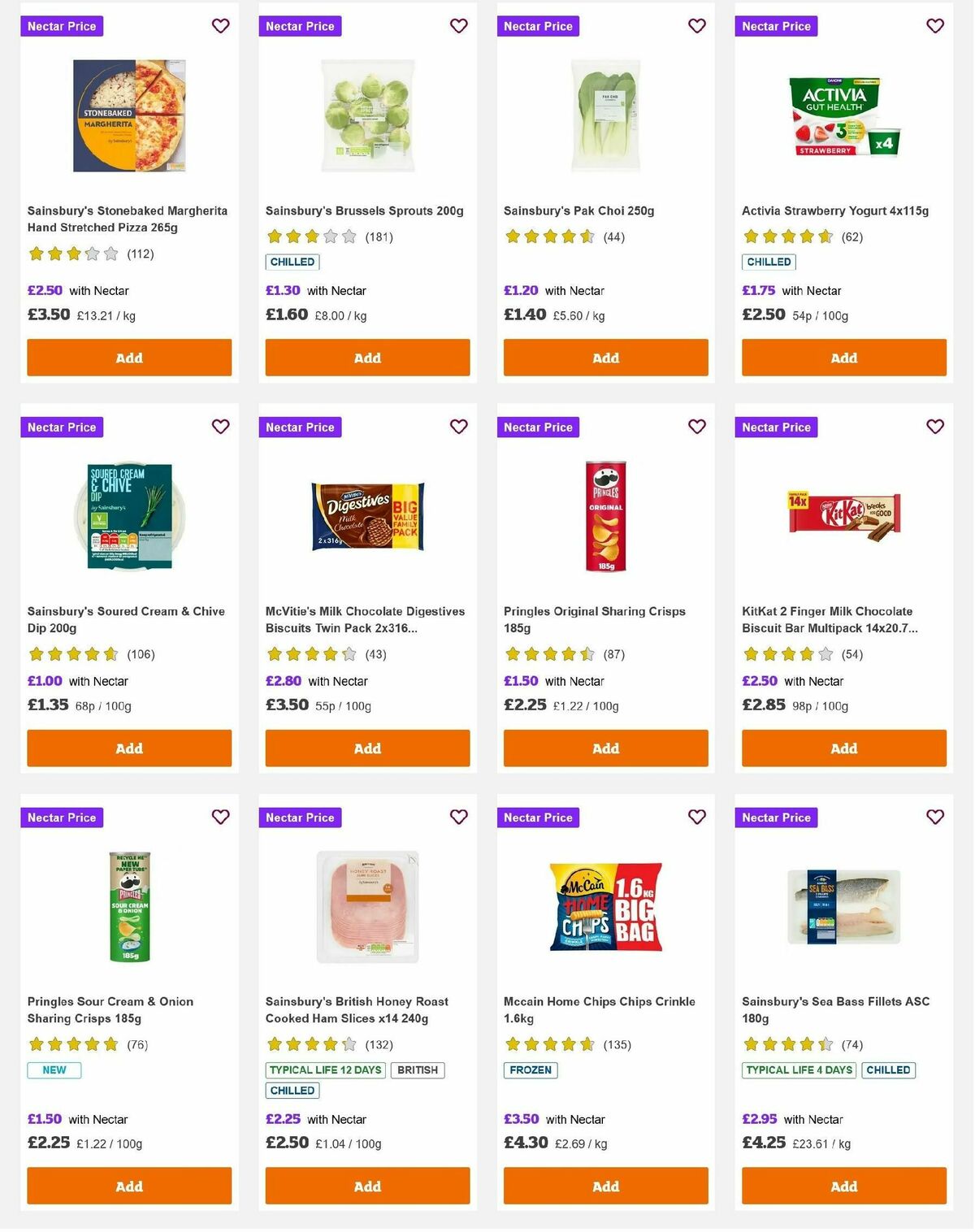Click the Nectar Price badge on Honey Roast Ham
The image size is (975, 1232).
300,818
